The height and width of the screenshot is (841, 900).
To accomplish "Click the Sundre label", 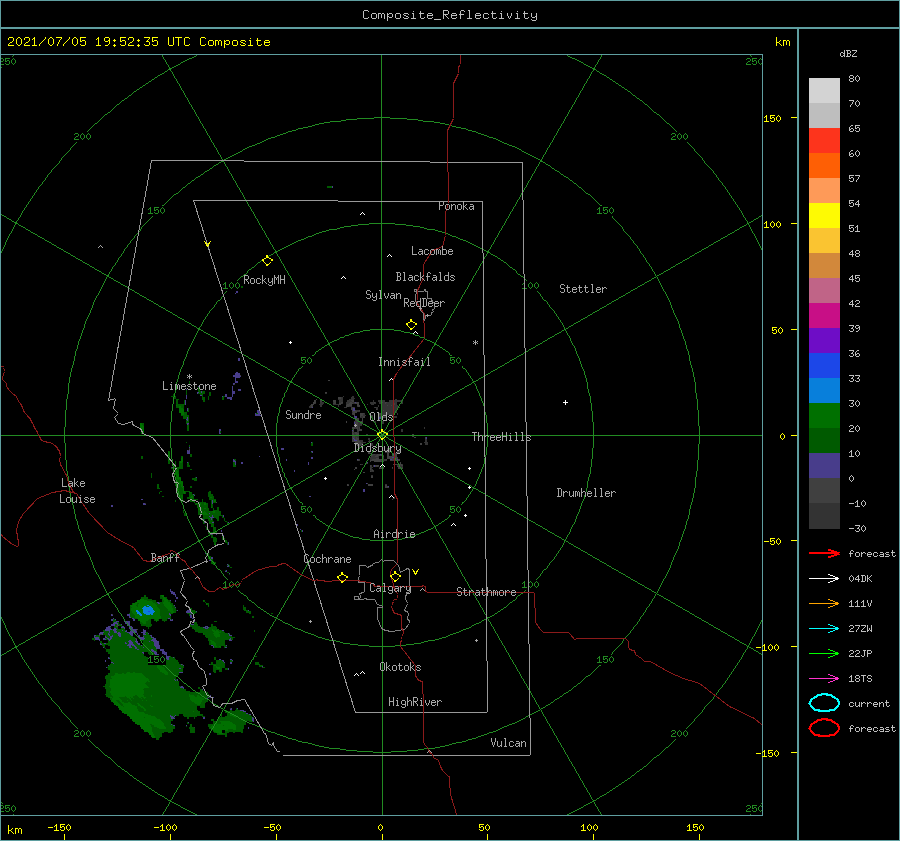I will [x=304, y=415].
